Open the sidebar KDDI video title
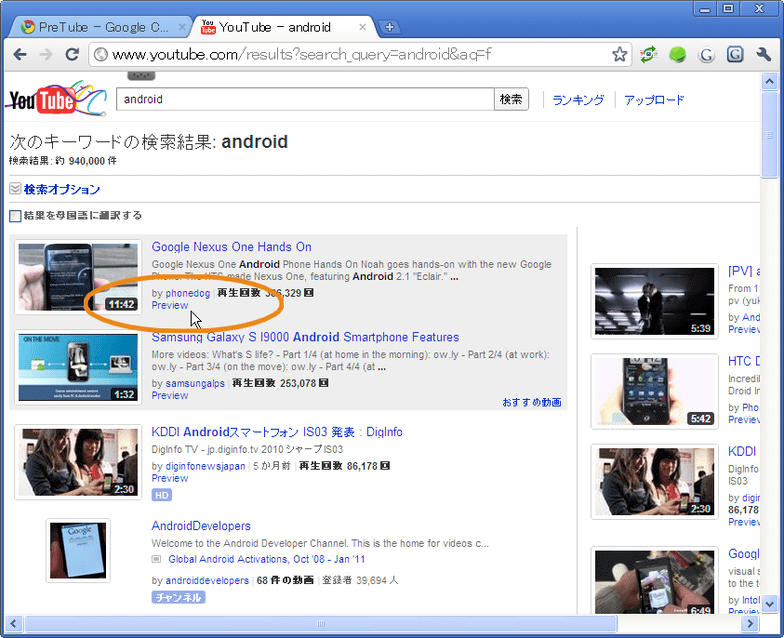 click(742, 452)
